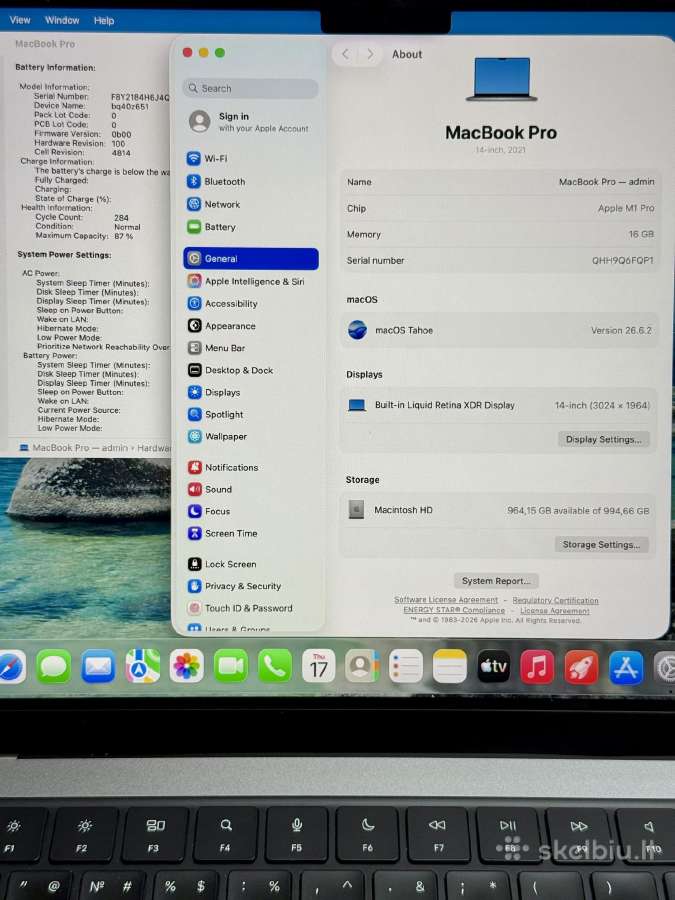
Task: Open Apple TV from the Dock
Action: pos(494,666)
